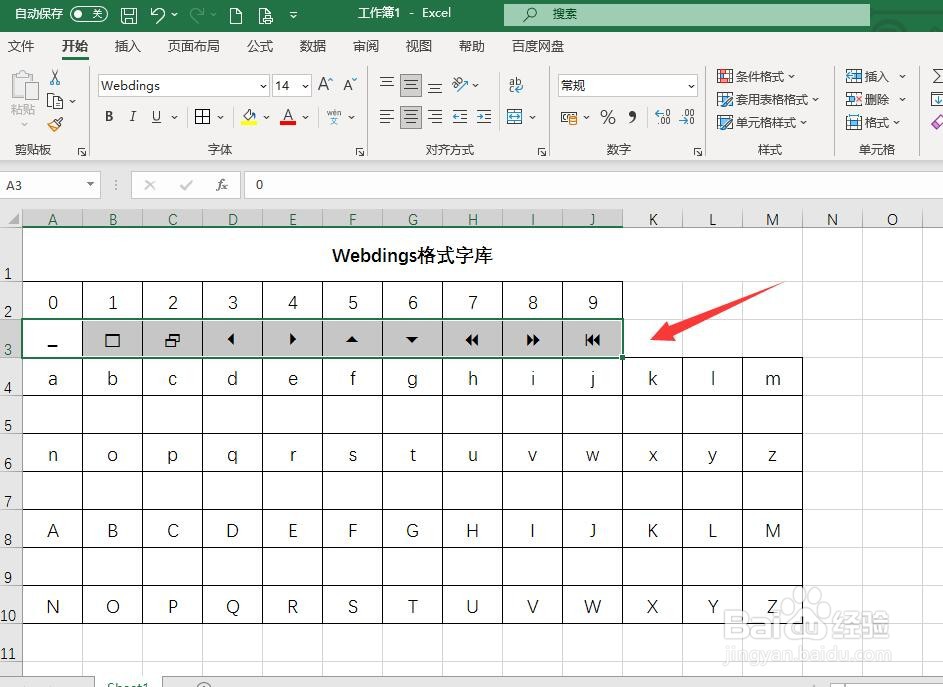This screenshot has height=687, width=943.
Task: Select Top Align icon
Action: pyautogui.click(x=387, y=85)
